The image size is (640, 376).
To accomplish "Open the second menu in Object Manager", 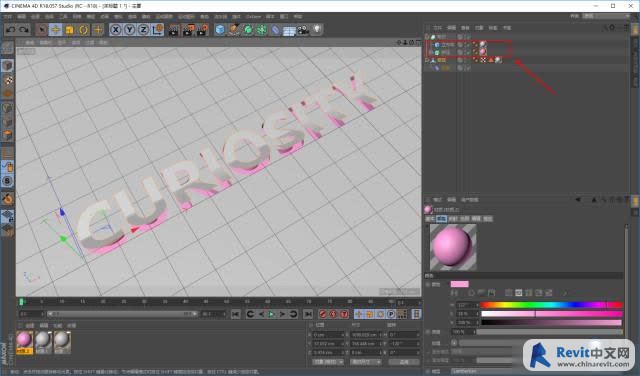I will click(451, 28).
